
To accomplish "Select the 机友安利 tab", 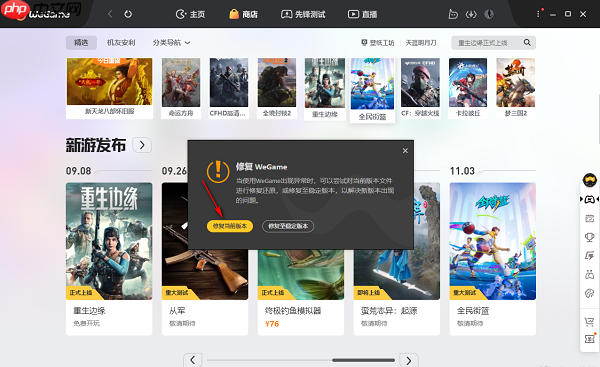I will (121, 42).
